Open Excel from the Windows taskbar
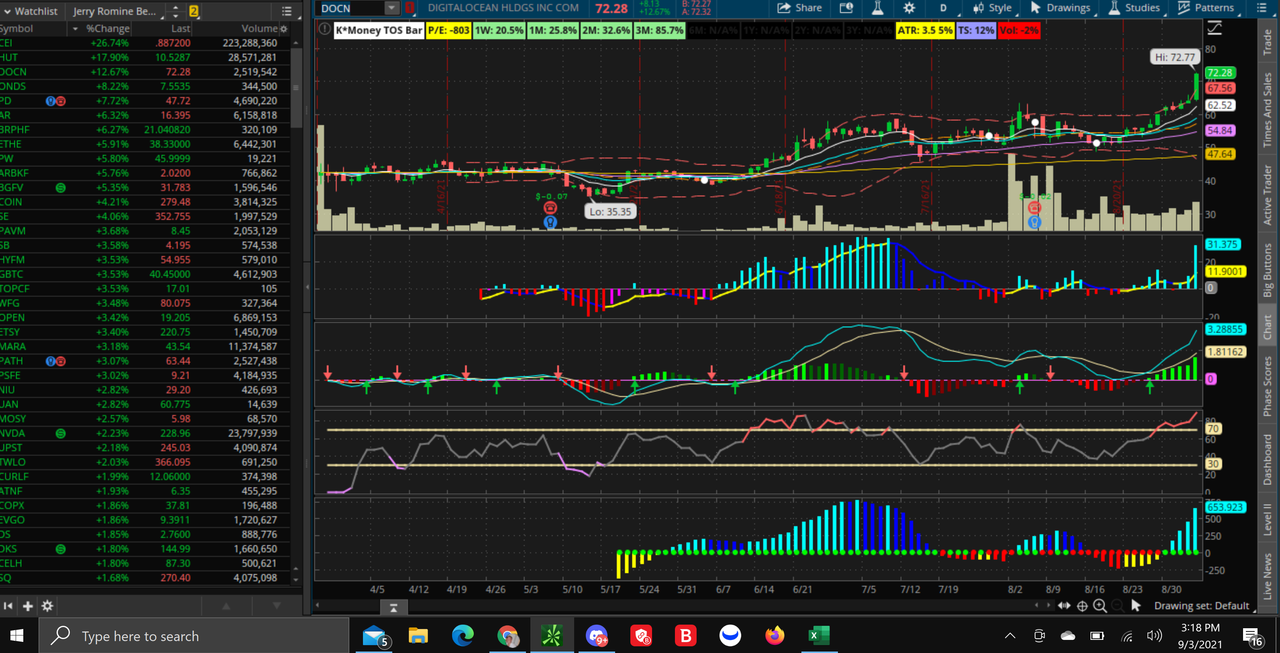Viewport: 1280px width, 653px height. pyautogui.click(x=819, y=635)
